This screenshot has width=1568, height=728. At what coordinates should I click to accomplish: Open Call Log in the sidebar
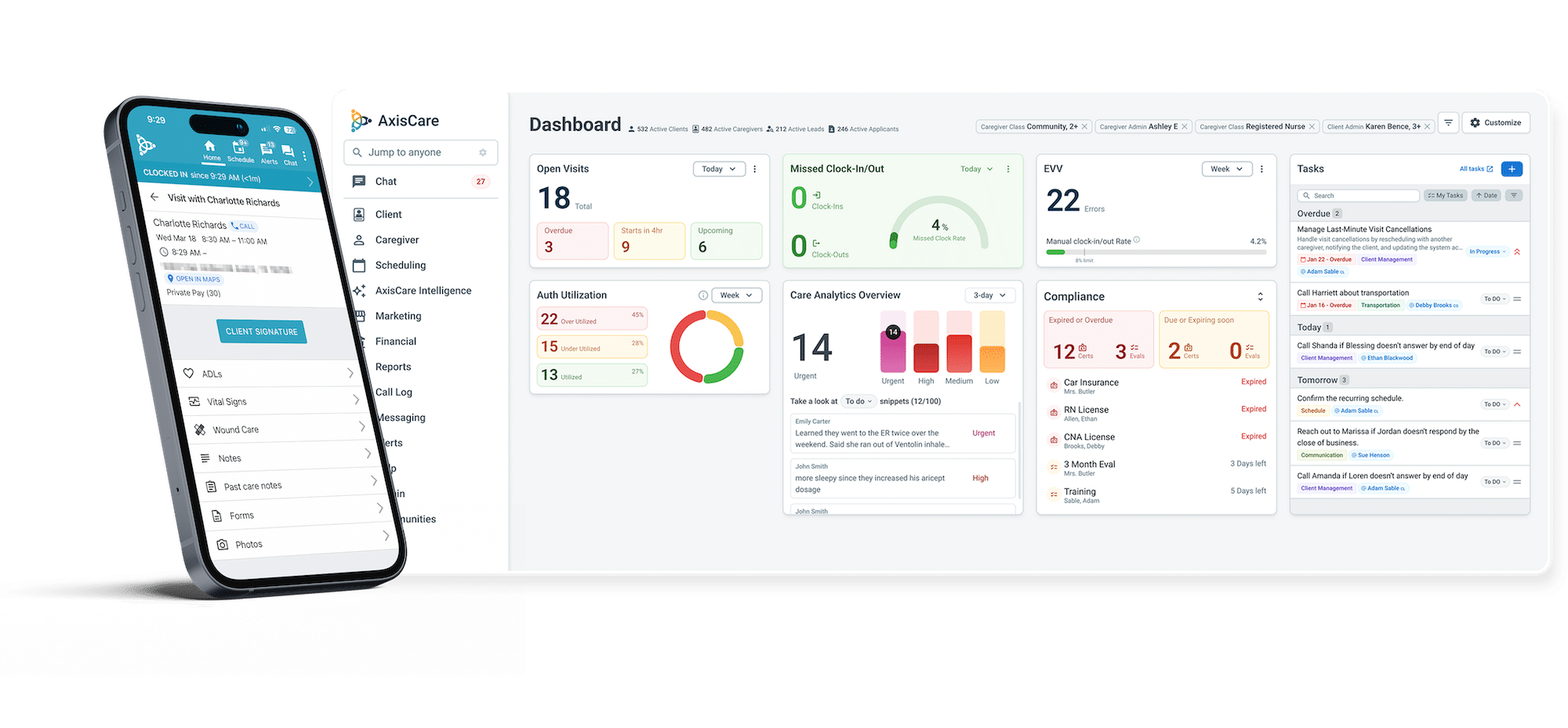coord(394,392)
